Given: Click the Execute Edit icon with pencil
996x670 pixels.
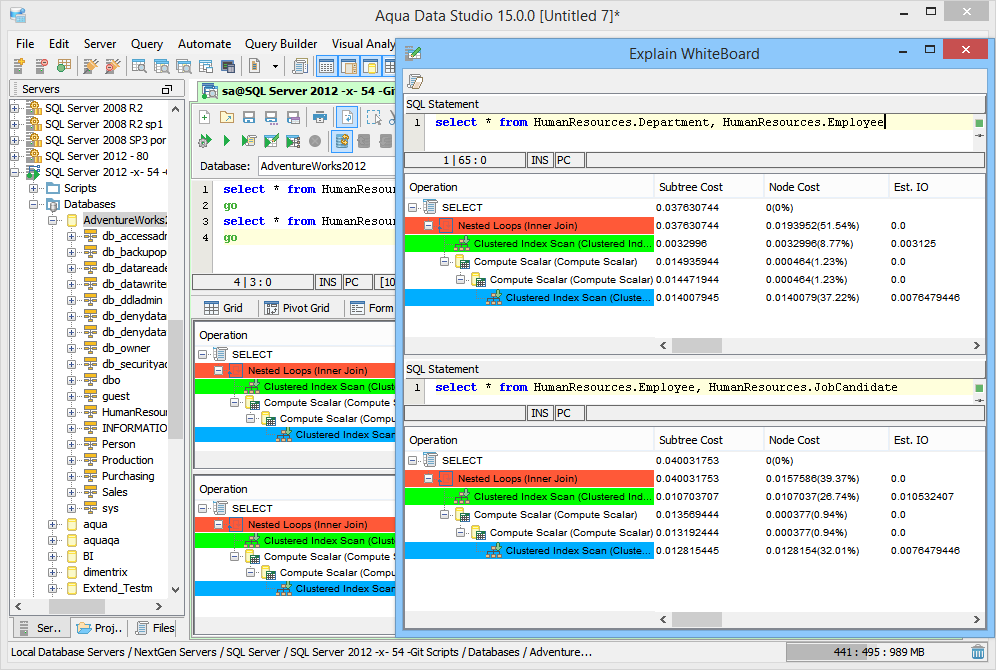Looking at the screenshot, I should click(271, 140).
